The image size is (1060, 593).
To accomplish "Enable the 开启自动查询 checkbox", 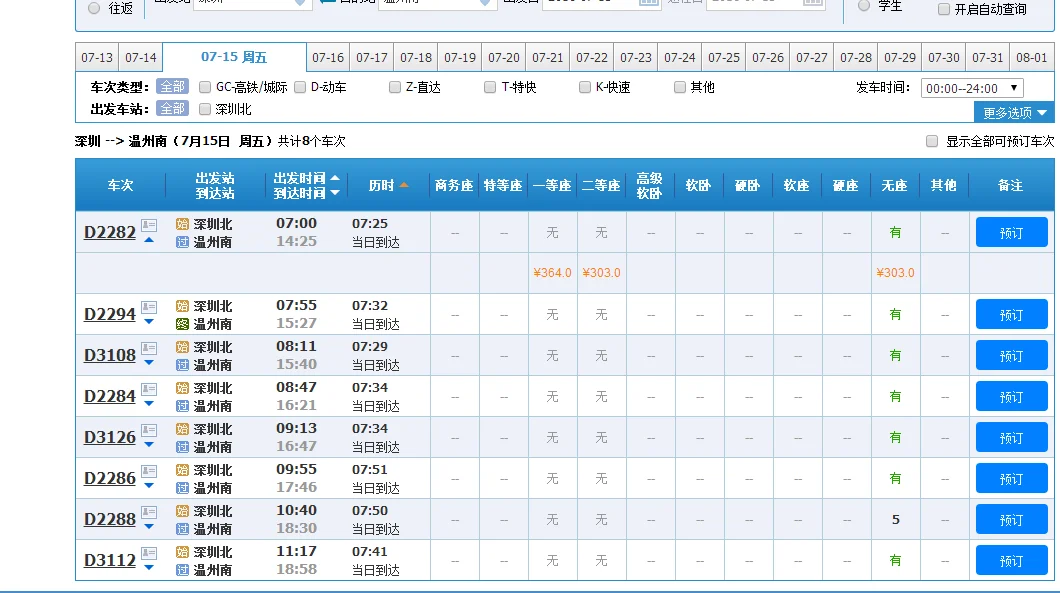I will 943,9.
